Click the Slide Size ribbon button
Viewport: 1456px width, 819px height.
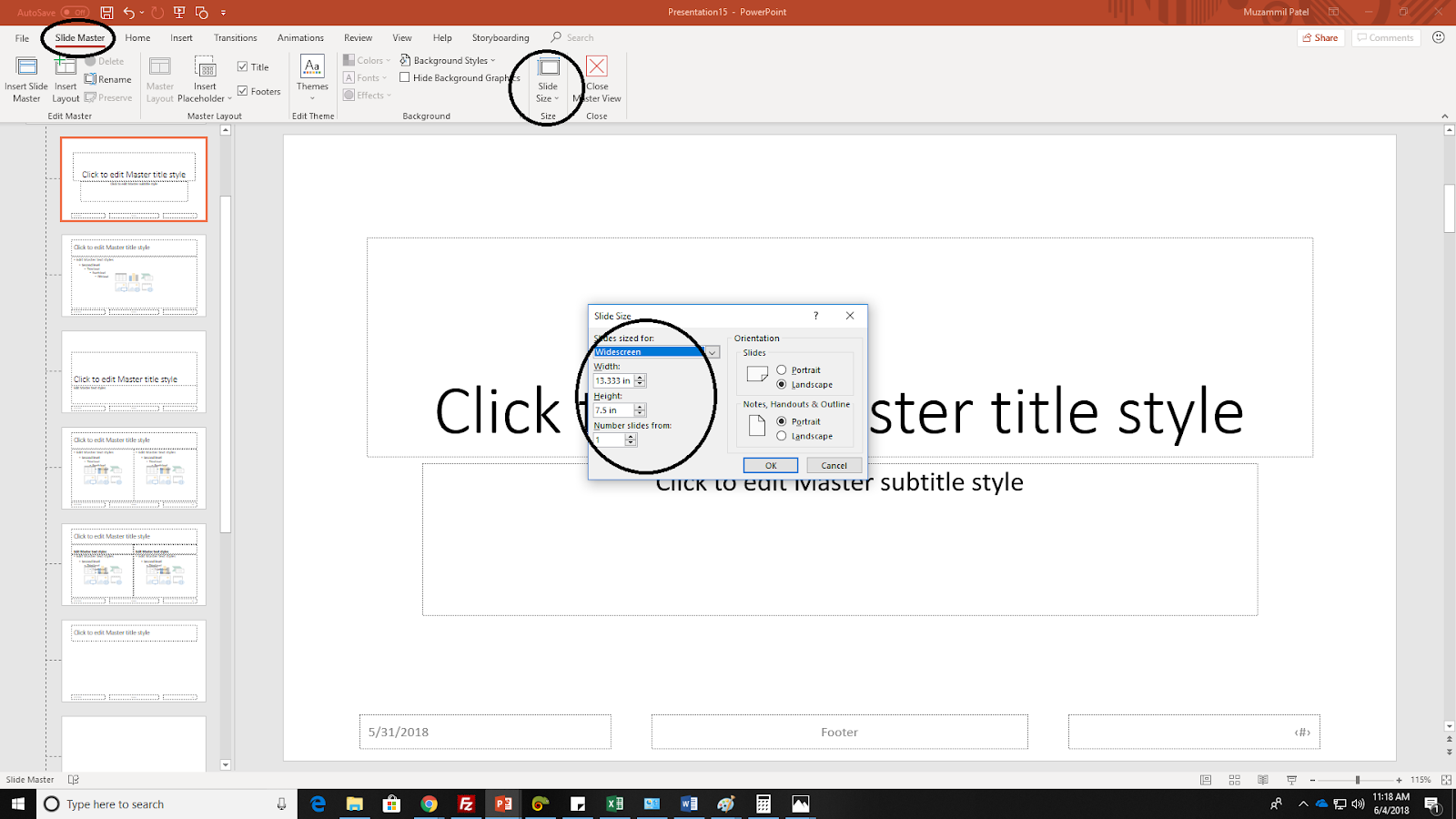coord(548,79)
